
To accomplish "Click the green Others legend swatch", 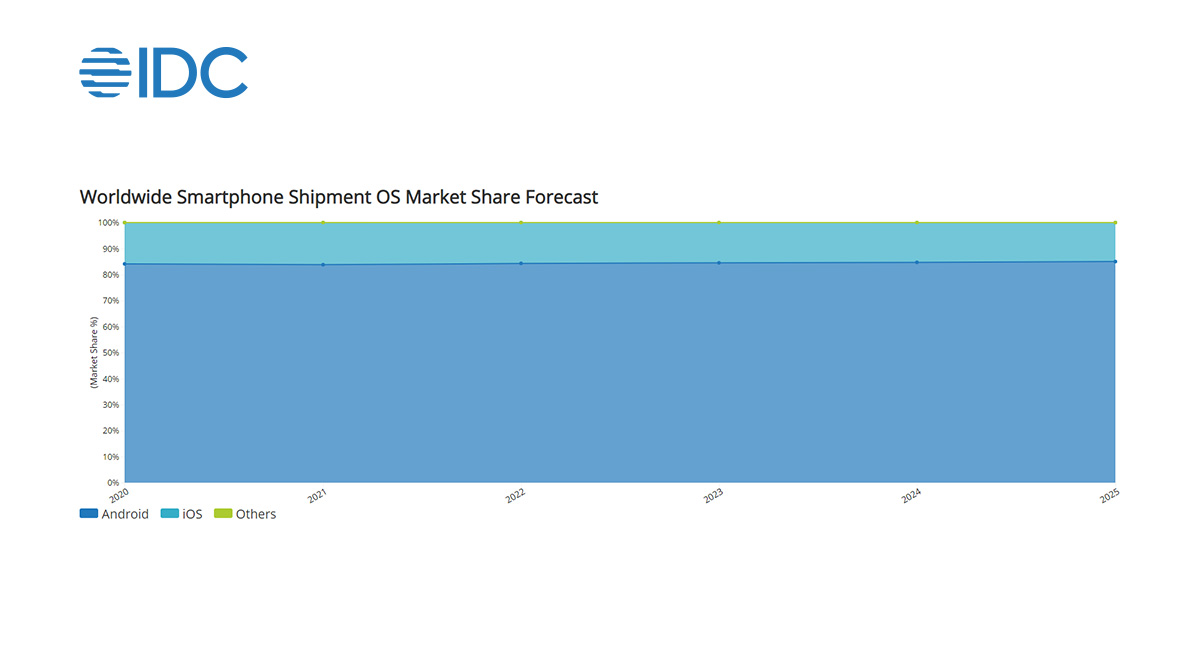I will (x=223, y=514).
